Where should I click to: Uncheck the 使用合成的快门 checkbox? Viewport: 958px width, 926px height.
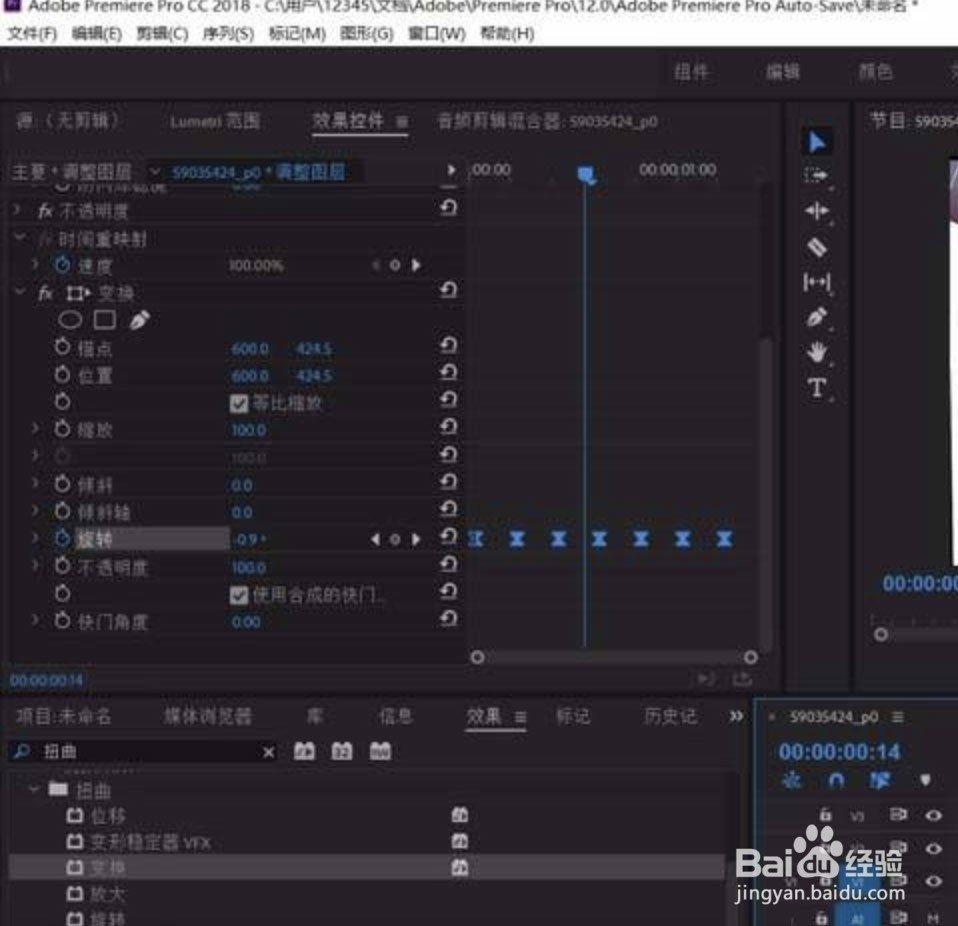(239, 596)
